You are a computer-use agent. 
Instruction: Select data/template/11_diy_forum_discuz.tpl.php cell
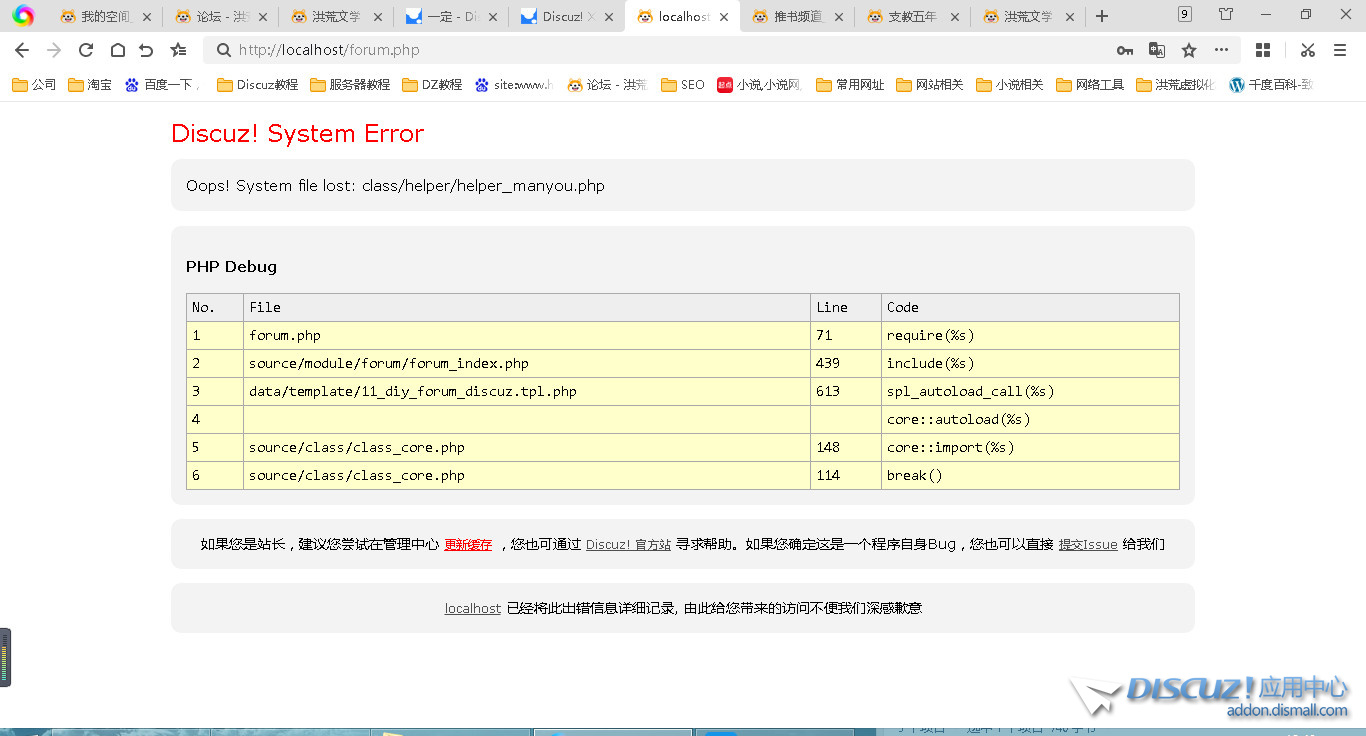coord(527,391)
